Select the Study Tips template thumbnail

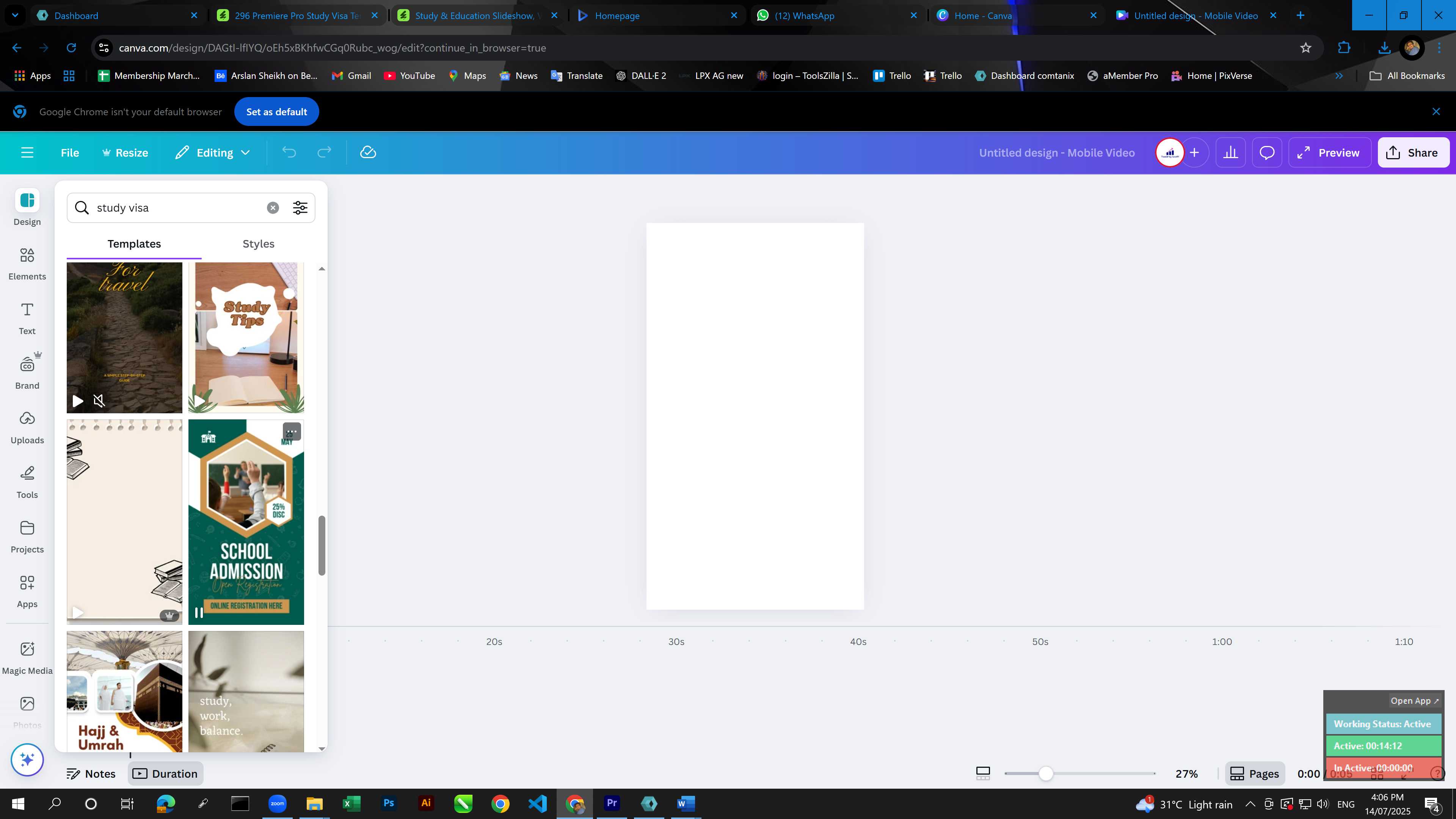click(246, 337)
